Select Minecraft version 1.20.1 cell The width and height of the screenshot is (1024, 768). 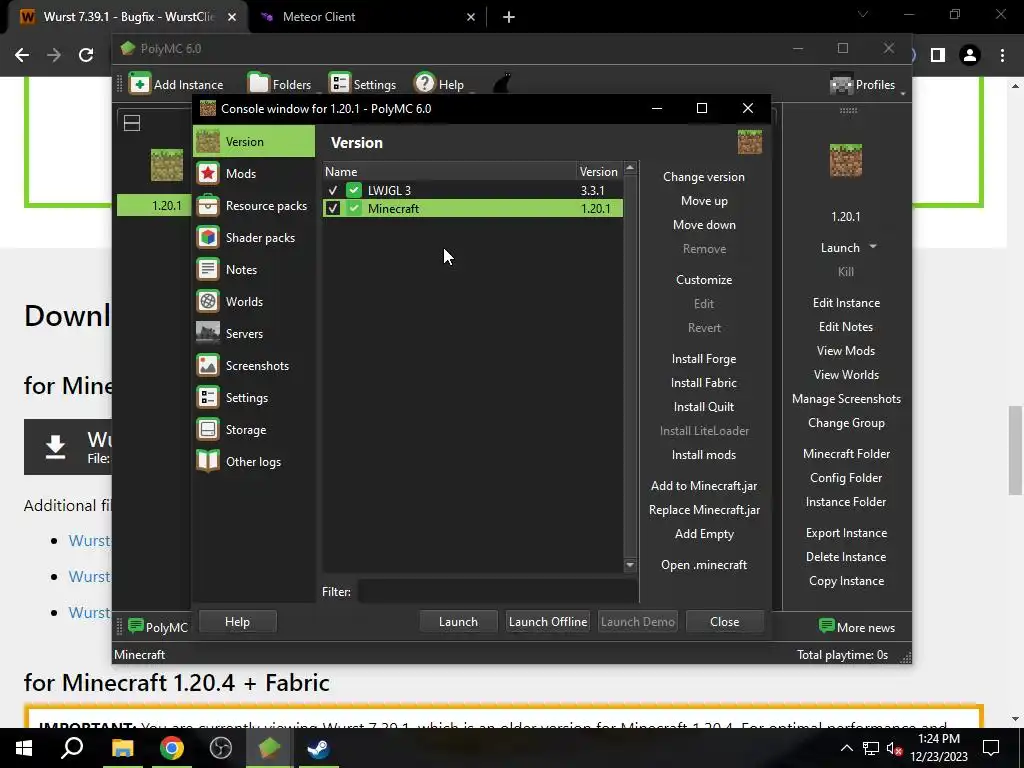point(596,208)
